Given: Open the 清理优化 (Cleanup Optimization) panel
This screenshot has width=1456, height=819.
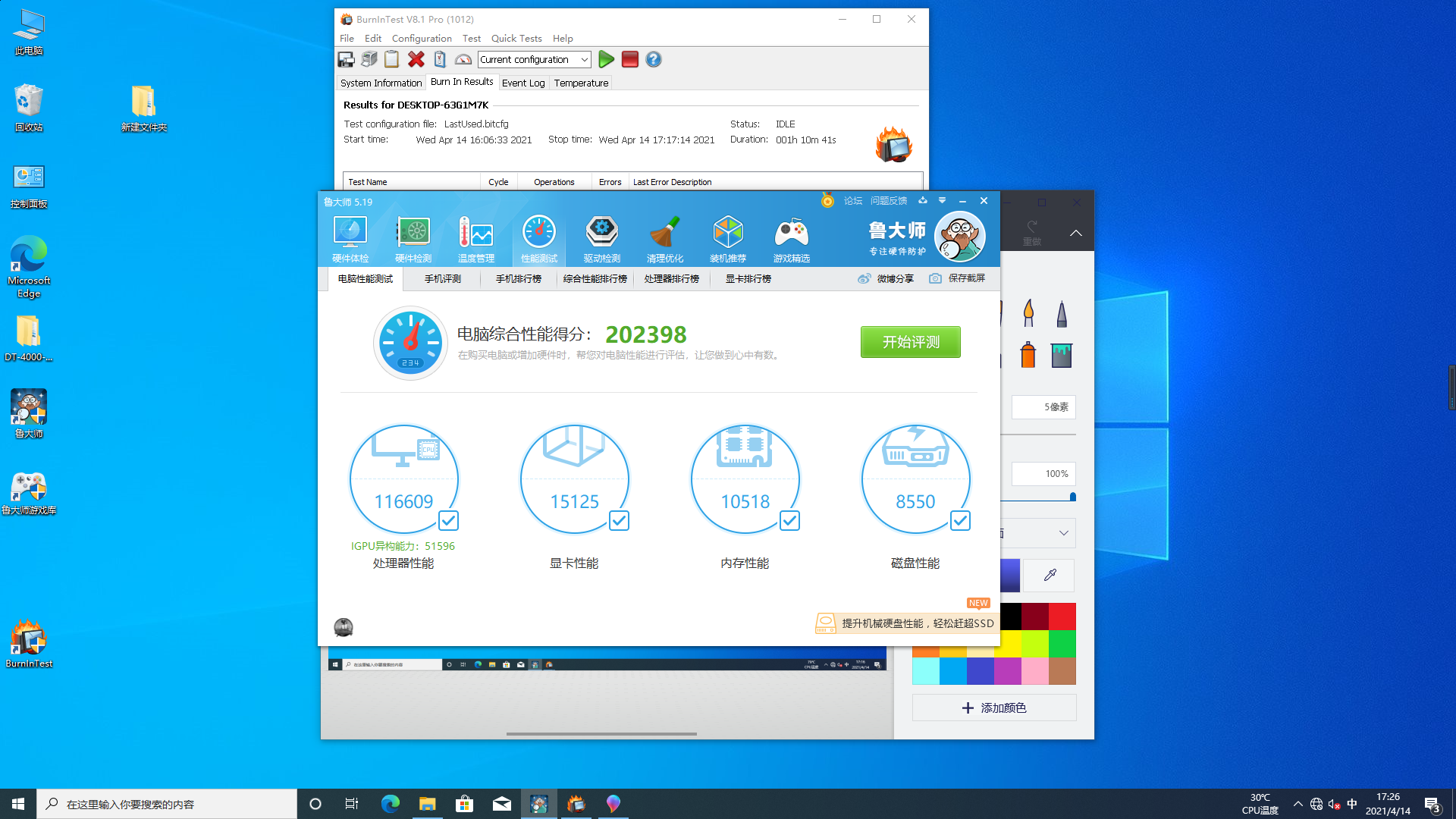Looking at the screenshot, I should point(665,236).
